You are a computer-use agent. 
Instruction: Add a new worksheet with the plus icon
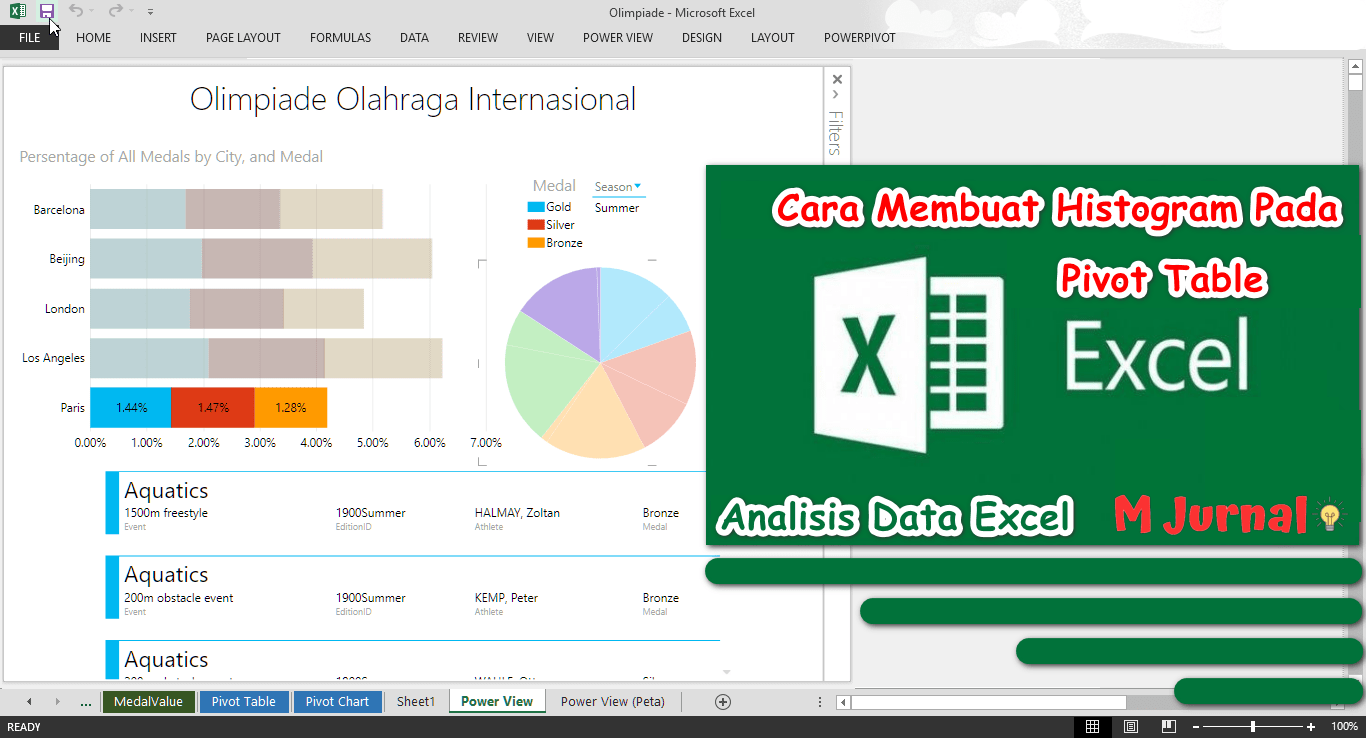tap(722, 702)
